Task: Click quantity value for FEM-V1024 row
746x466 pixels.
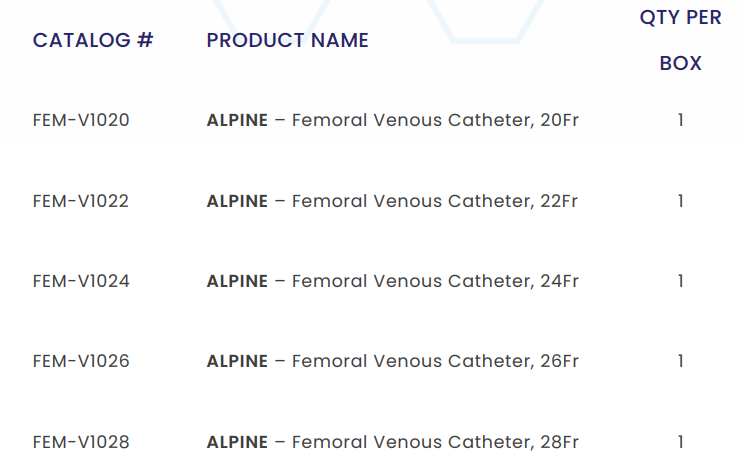Action: pyautogui.click(x=681, y=281)
